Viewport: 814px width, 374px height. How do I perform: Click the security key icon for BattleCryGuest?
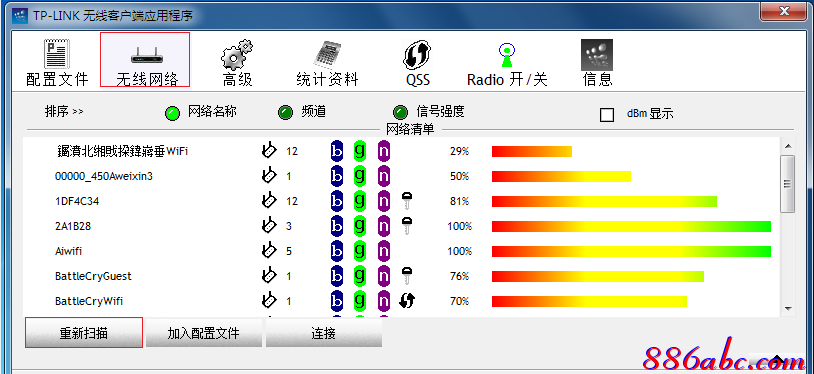407,275
